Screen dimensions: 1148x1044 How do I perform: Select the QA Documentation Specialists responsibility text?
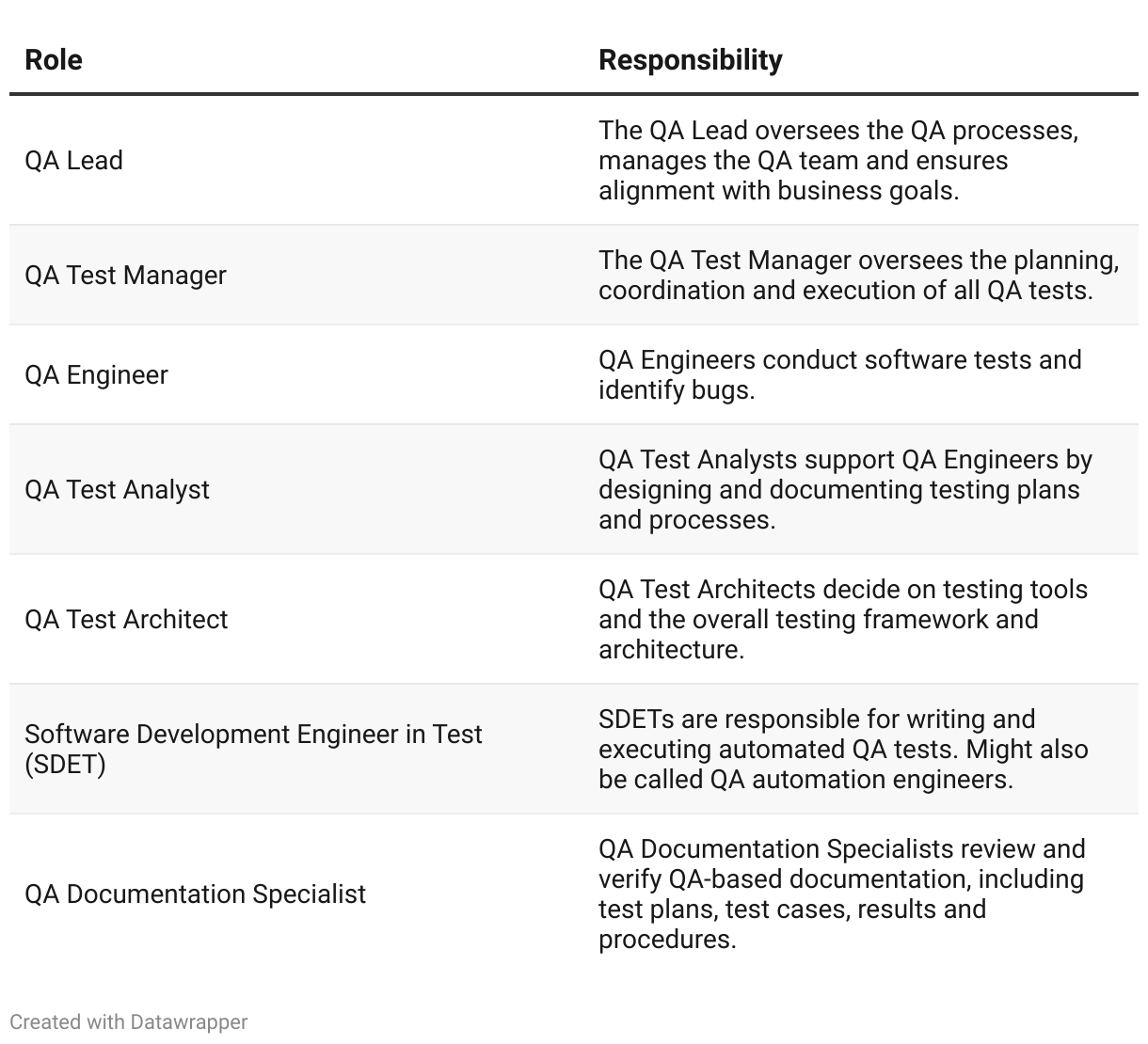pos(841,894)
